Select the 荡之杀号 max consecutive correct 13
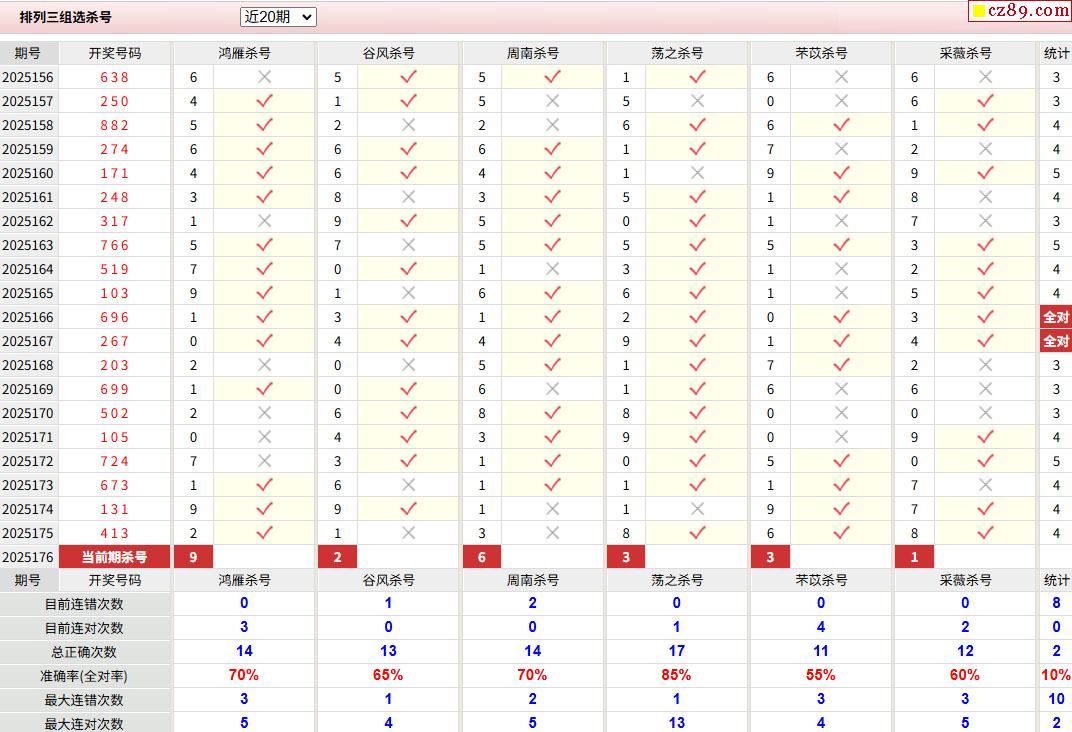This screenshot has width=1072, height=732. point(677,723)
